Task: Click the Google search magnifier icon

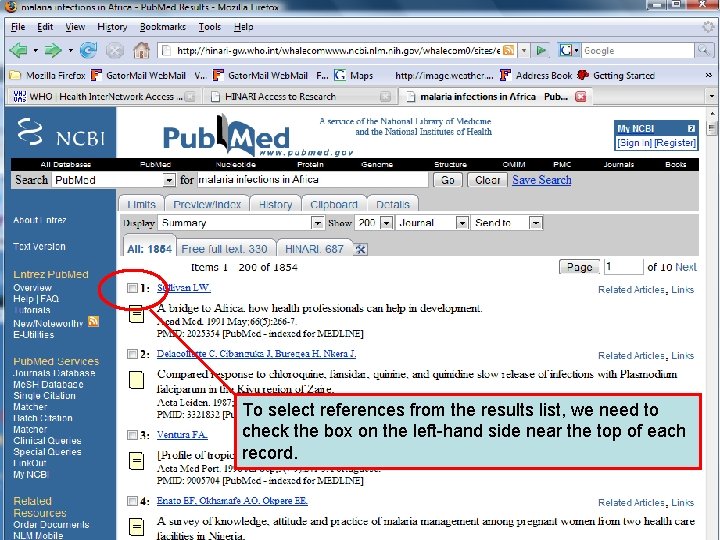Action: tap(703, 51)
